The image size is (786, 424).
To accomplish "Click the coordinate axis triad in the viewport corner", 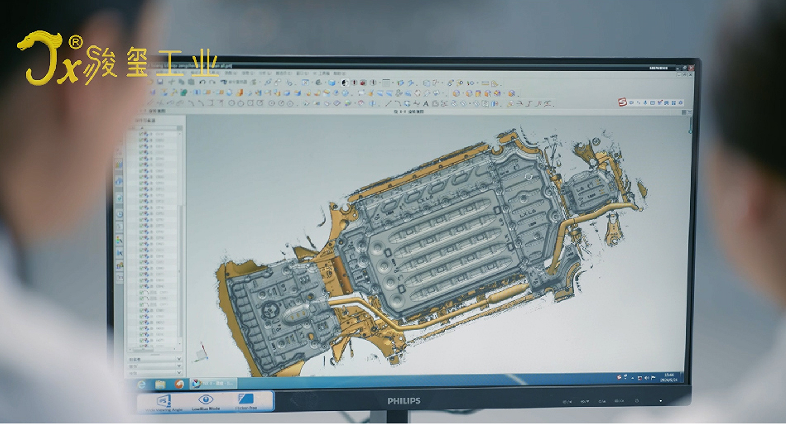I will pyautogui.click(x=202, y=352).
